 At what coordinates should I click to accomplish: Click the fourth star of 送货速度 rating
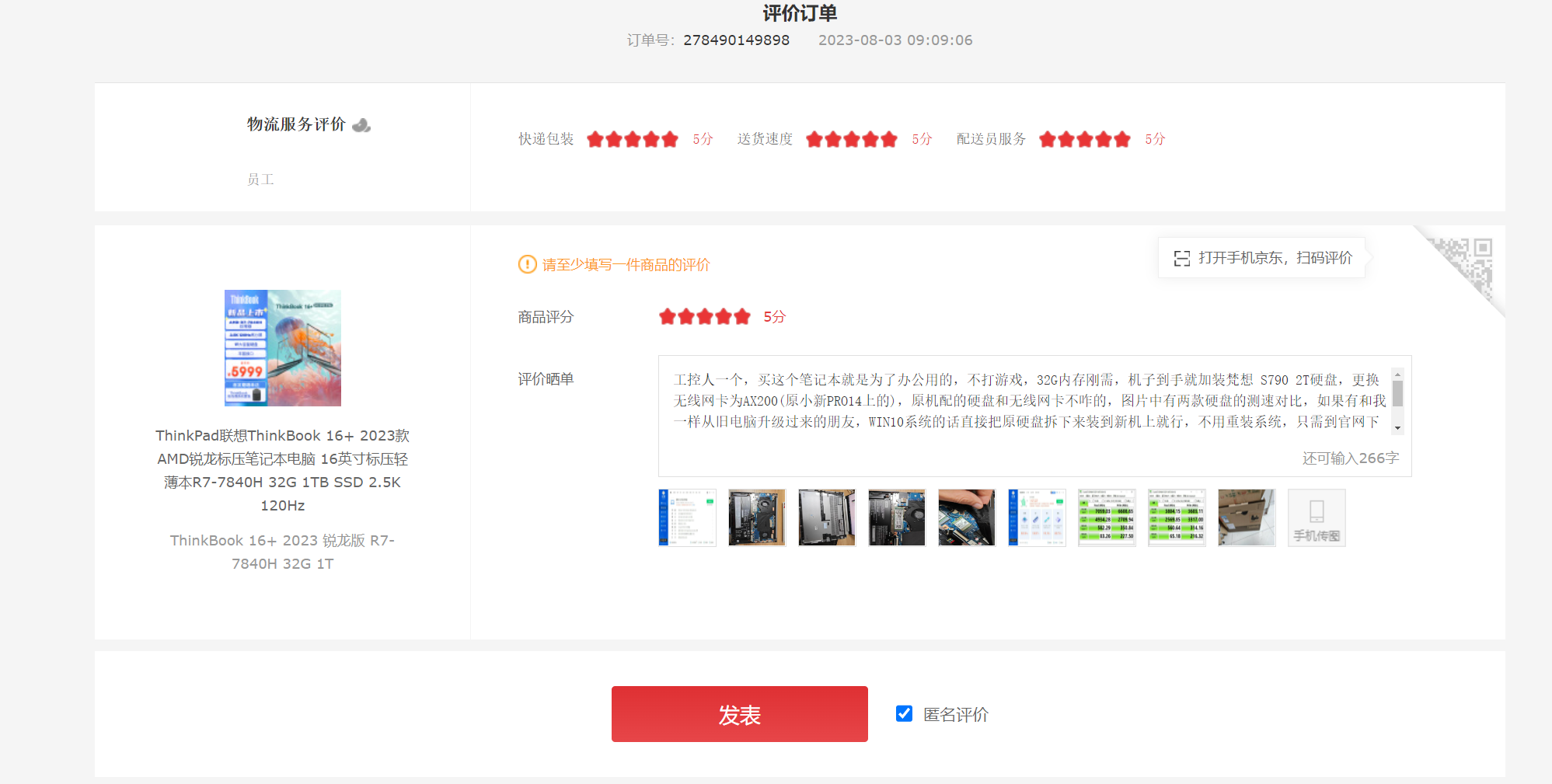pyautogui.click(x=870, y=139)
